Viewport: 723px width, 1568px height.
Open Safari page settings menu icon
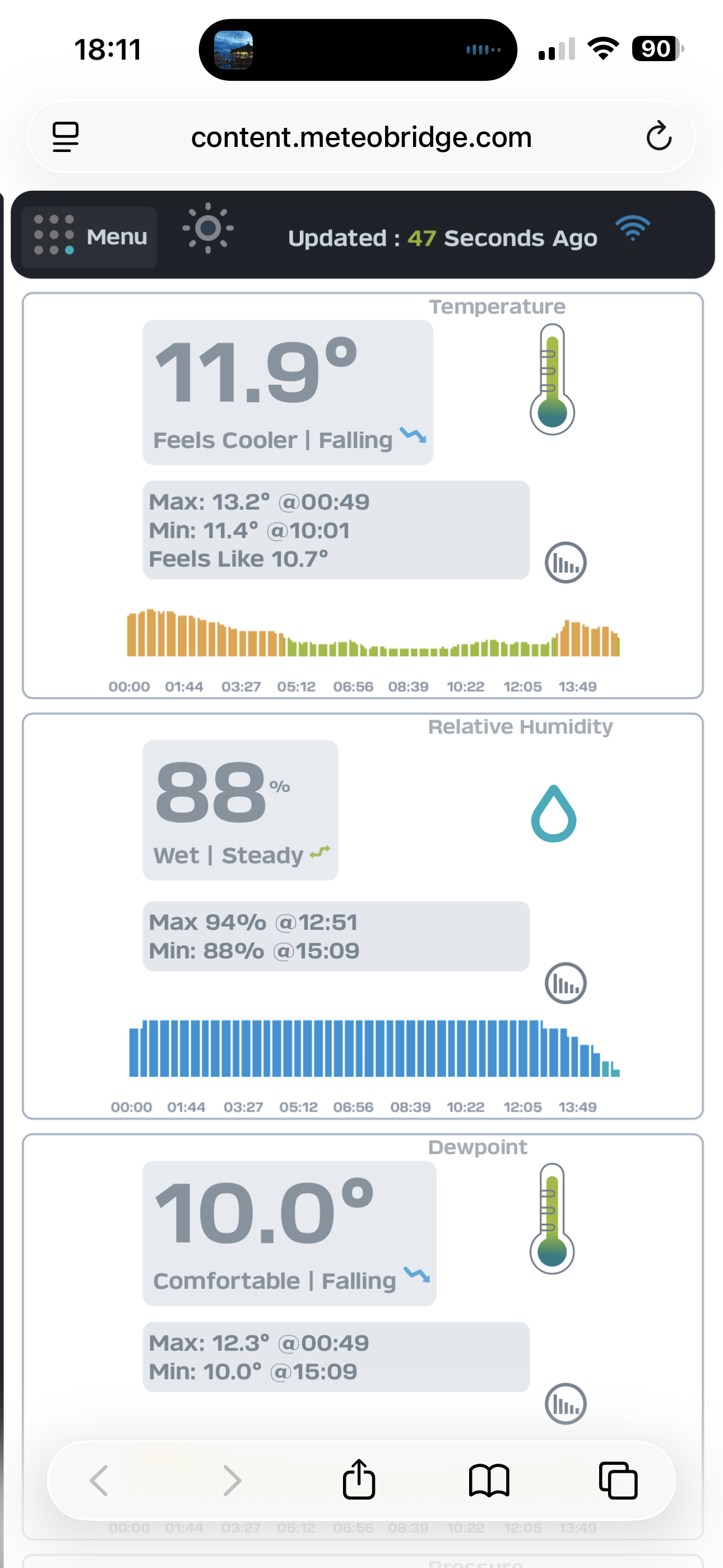66,136
